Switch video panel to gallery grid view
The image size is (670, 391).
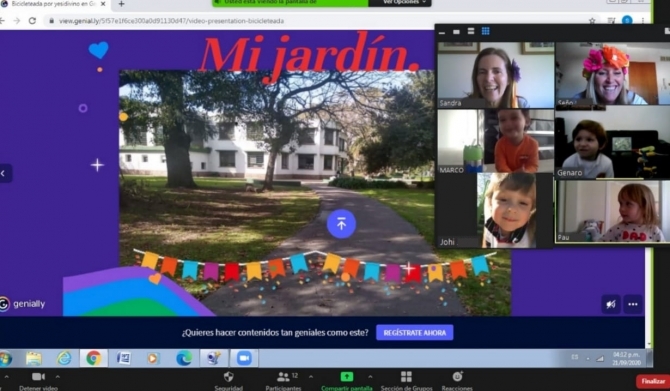485,31
